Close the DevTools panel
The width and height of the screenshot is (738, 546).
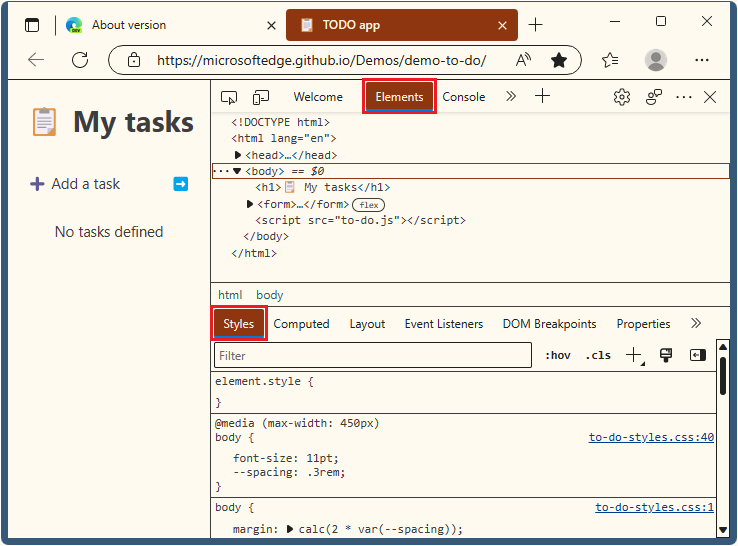[710, 97]
